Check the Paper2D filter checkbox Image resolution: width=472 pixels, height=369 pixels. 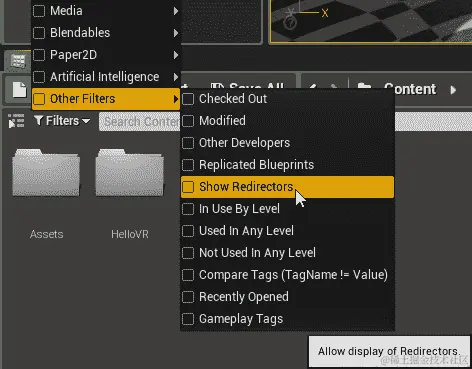click(x=39, y=55)
